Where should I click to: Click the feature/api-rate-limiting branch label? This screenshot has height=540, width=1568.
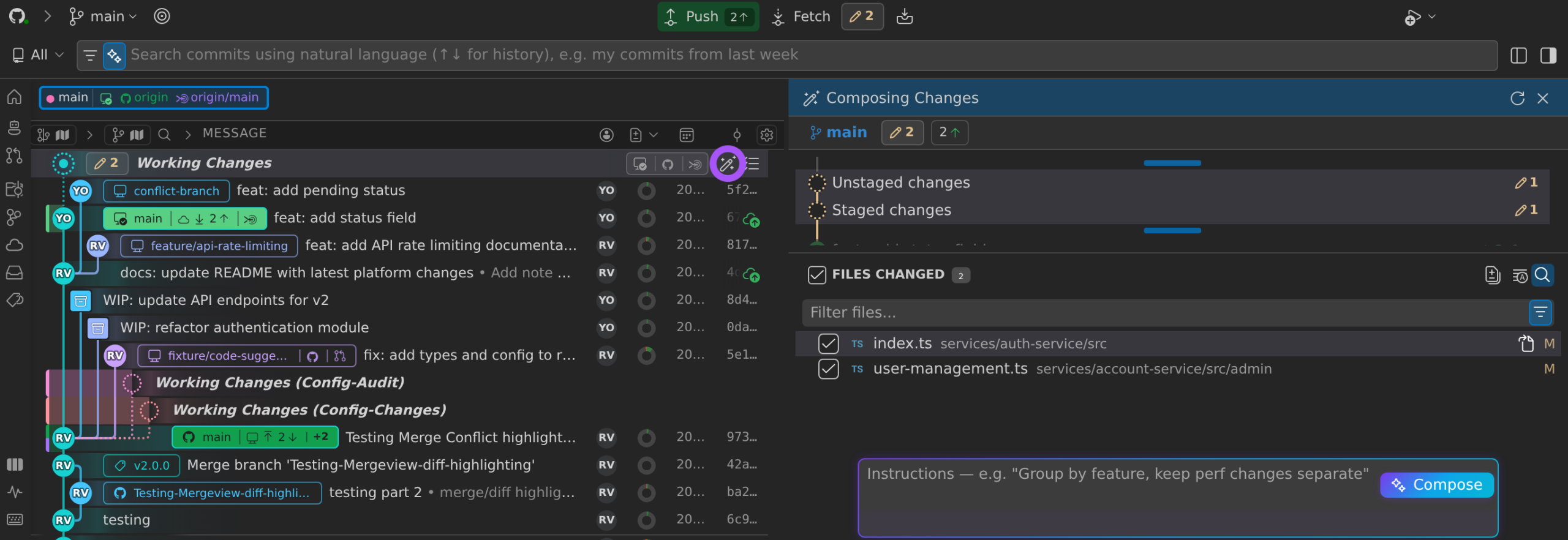point(209,246)
